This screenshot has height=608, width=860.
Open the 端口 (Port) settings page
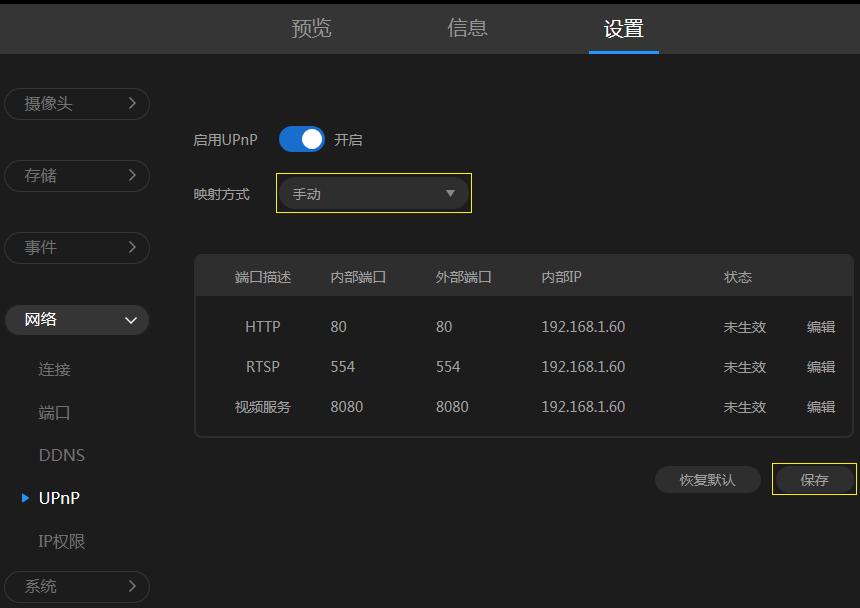coord(62,412)
